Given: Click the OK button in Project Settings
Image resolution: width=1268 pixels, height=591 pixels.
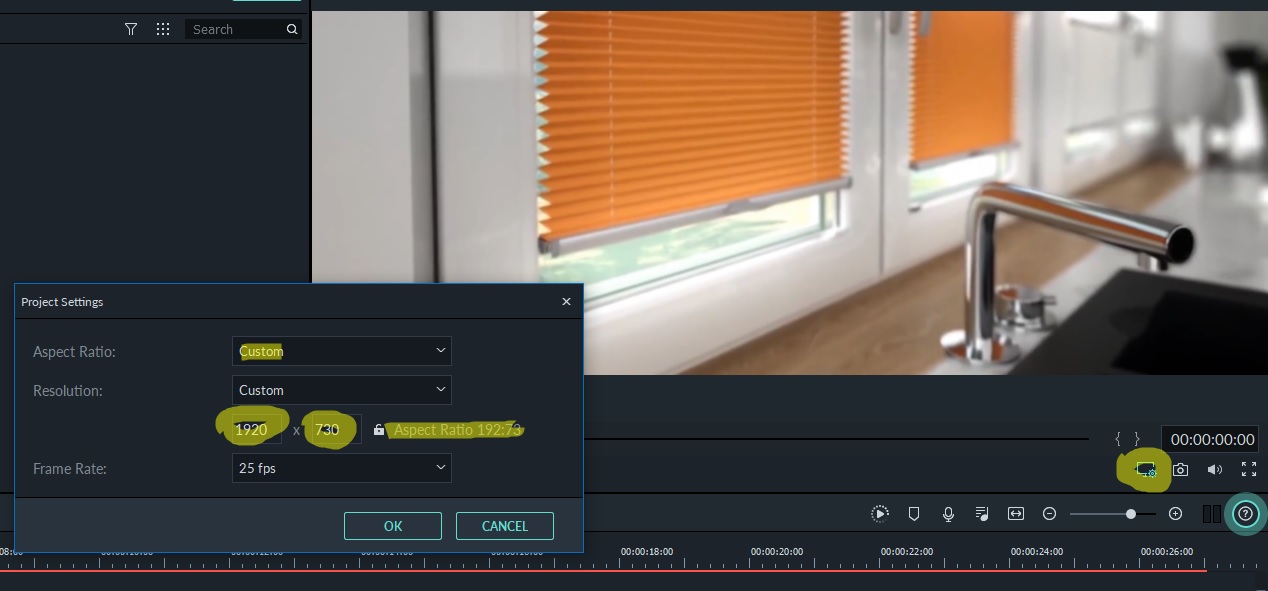Looking at the screenshot, I should (393, 526).
